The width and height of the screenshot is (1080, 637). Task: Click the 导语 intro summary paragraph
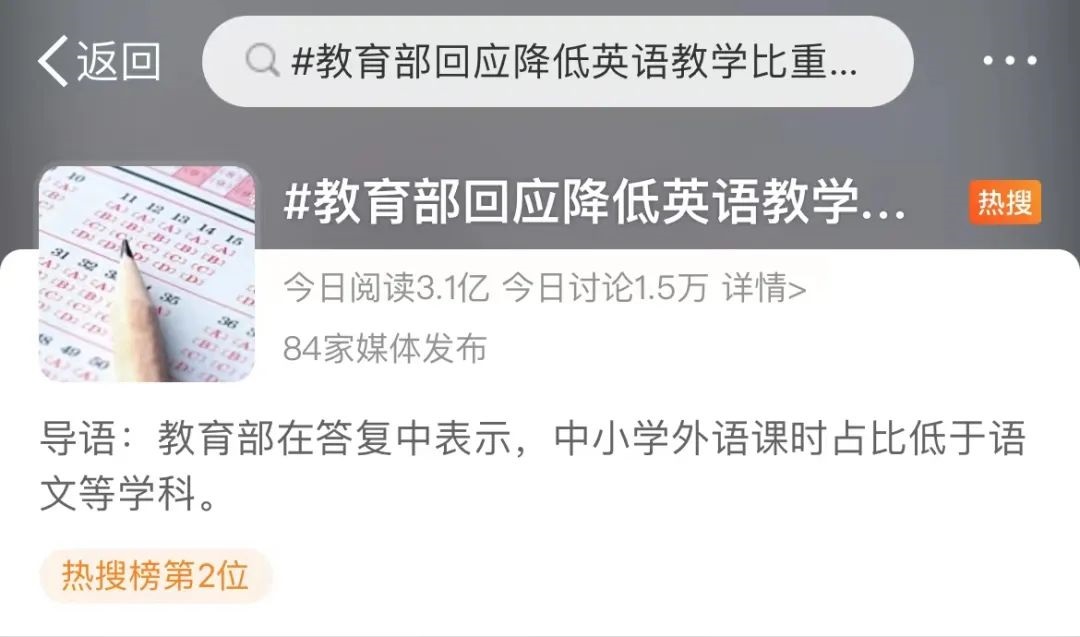(x=533, y=466)
